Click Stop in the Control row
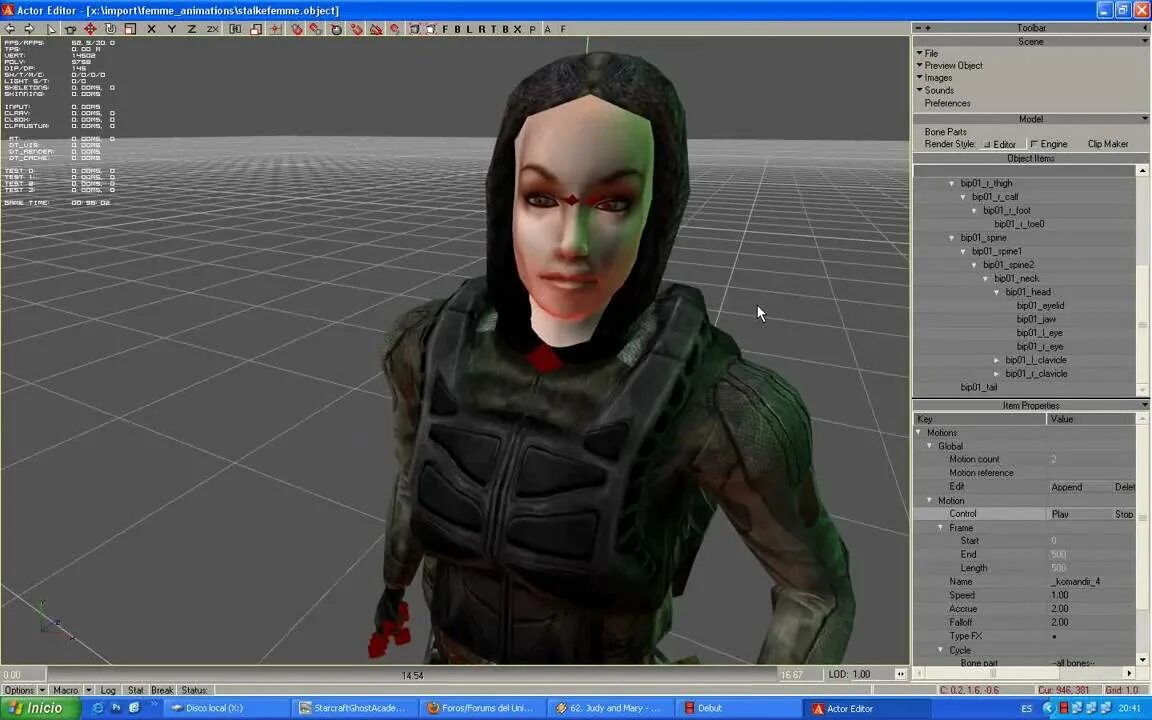 [1123, 514]
